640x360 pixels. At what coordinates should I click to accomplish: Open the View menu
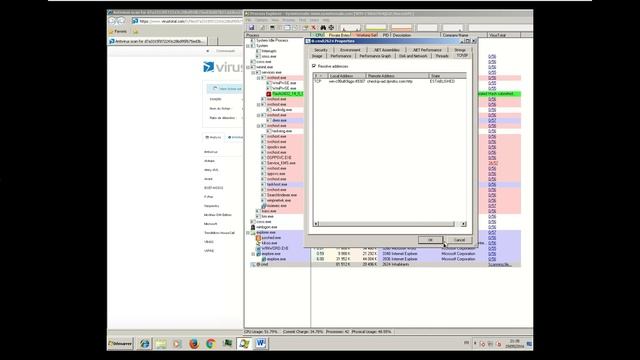click(275, 20)
